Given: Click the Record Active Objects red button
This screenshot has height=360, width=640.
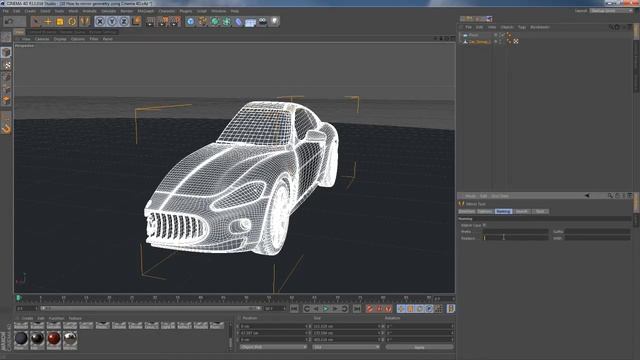Looking at the screenshot, I should (x=370, y=309).
